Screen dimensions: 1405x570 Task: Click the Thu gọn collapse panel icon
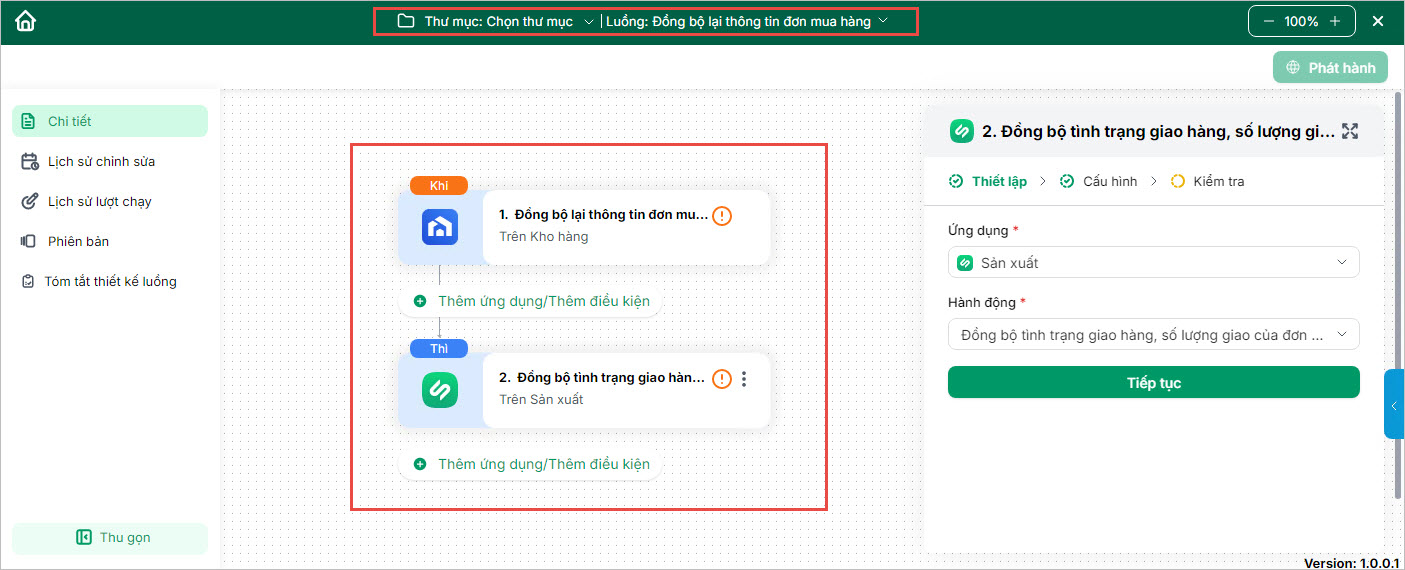(84, 538)
